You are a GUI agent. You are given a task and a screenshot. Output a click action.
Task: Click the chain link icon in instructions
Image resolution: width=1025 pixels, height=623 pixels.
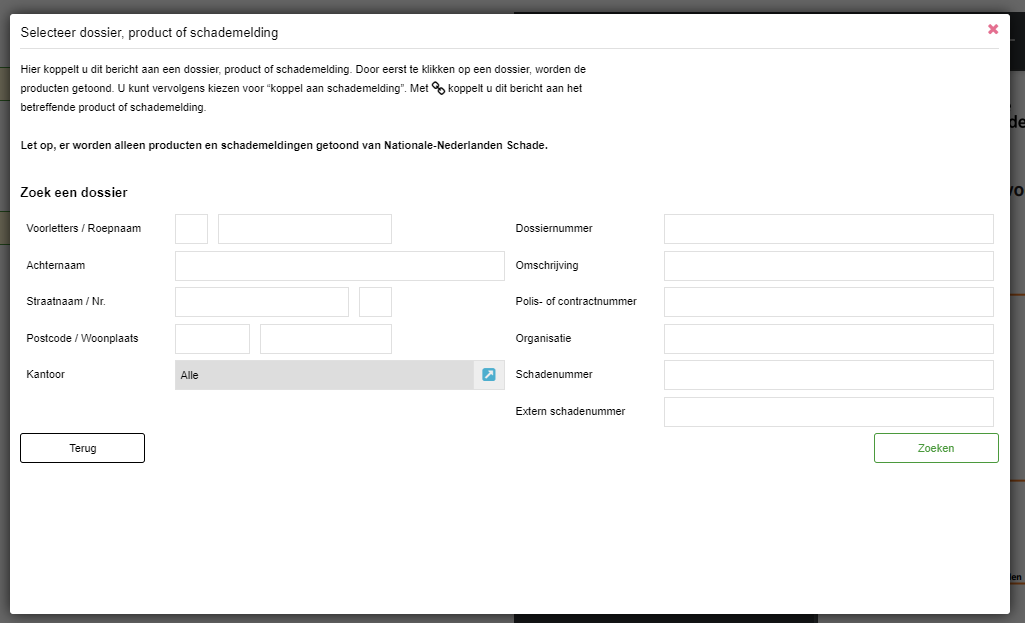click(x=438, y=88)
